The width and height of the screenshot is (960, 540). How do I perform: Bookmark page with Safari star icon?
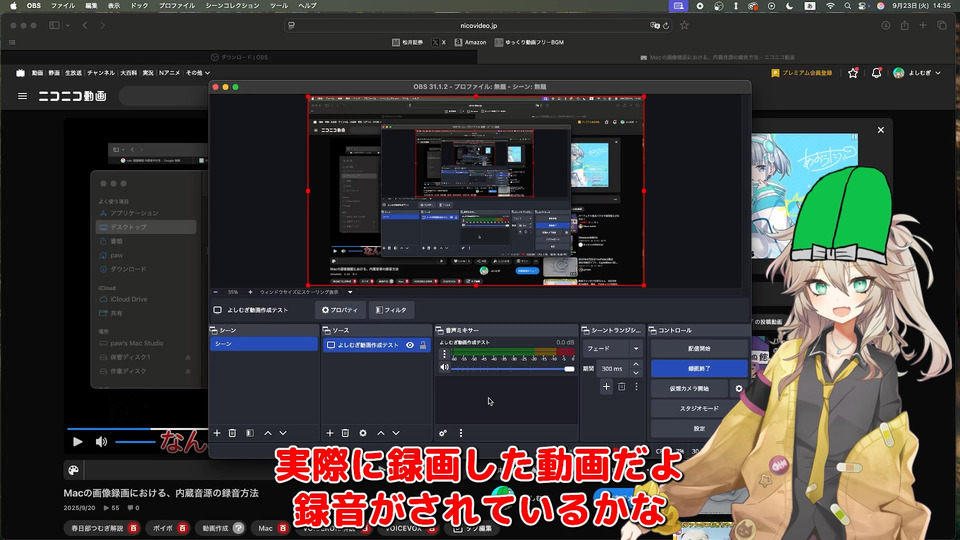684,25
